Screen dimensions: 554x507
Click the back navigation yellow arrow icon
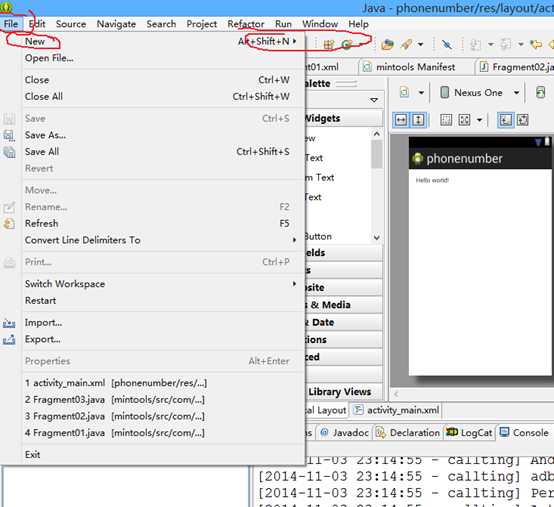[536, 45]
